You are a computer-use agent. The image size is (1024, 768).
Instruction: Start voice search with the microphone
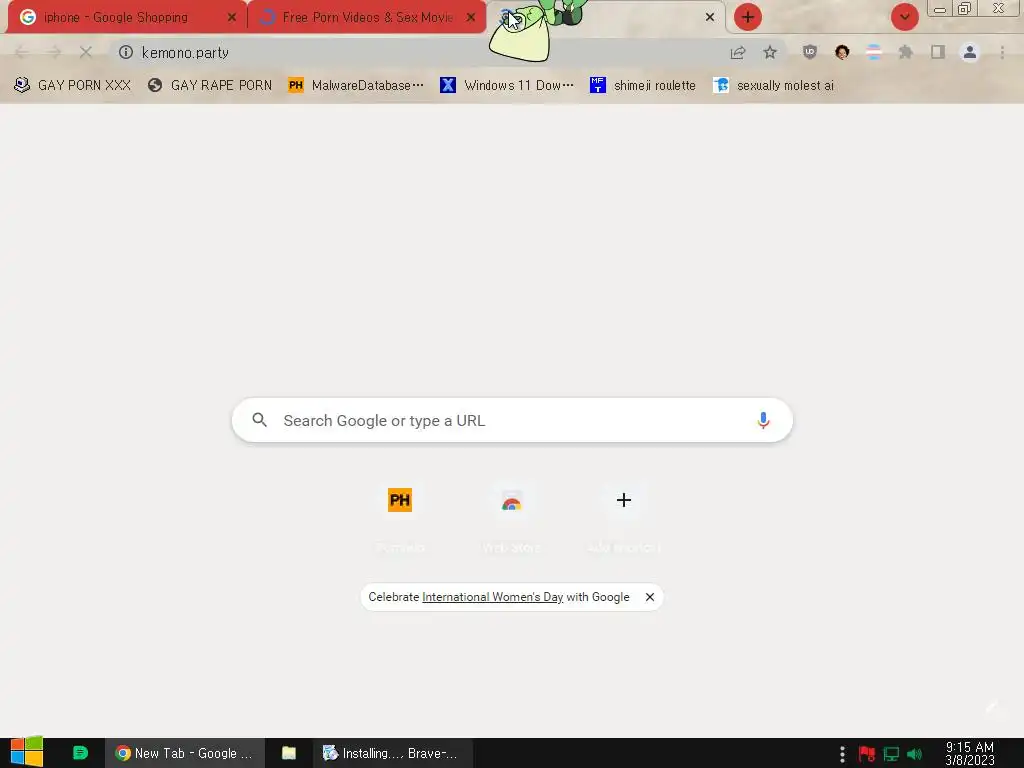click(763, 420)
